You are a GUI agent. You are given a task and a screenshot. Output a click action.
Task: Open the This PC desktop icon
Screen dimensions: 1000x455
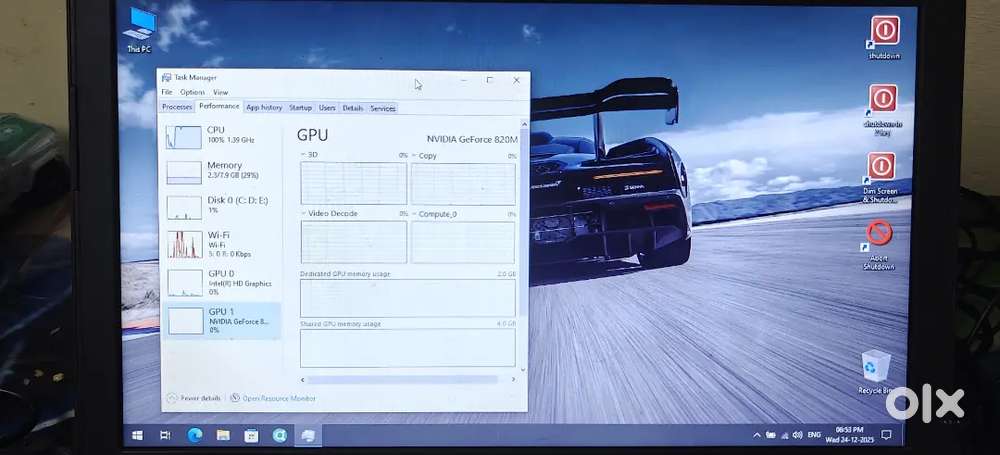click(x=139, y=26)
